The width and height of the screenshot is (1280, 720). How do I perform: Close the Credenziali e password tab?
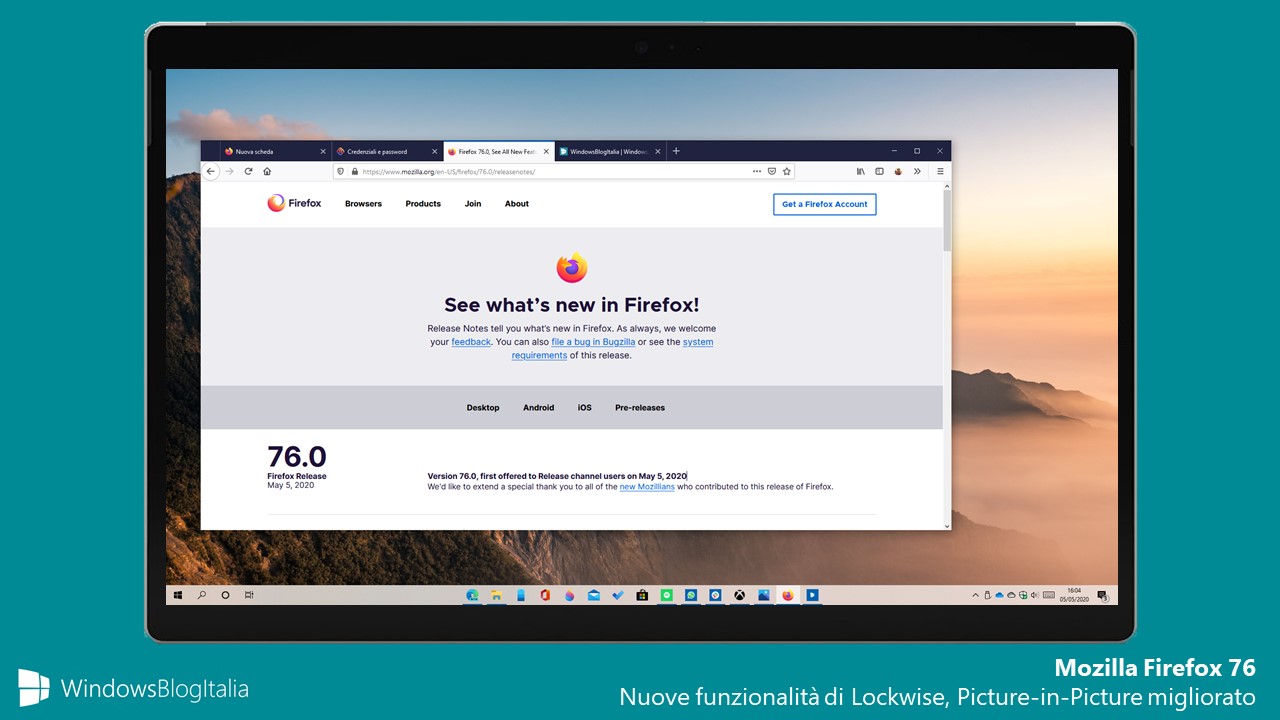coord(435,152)
